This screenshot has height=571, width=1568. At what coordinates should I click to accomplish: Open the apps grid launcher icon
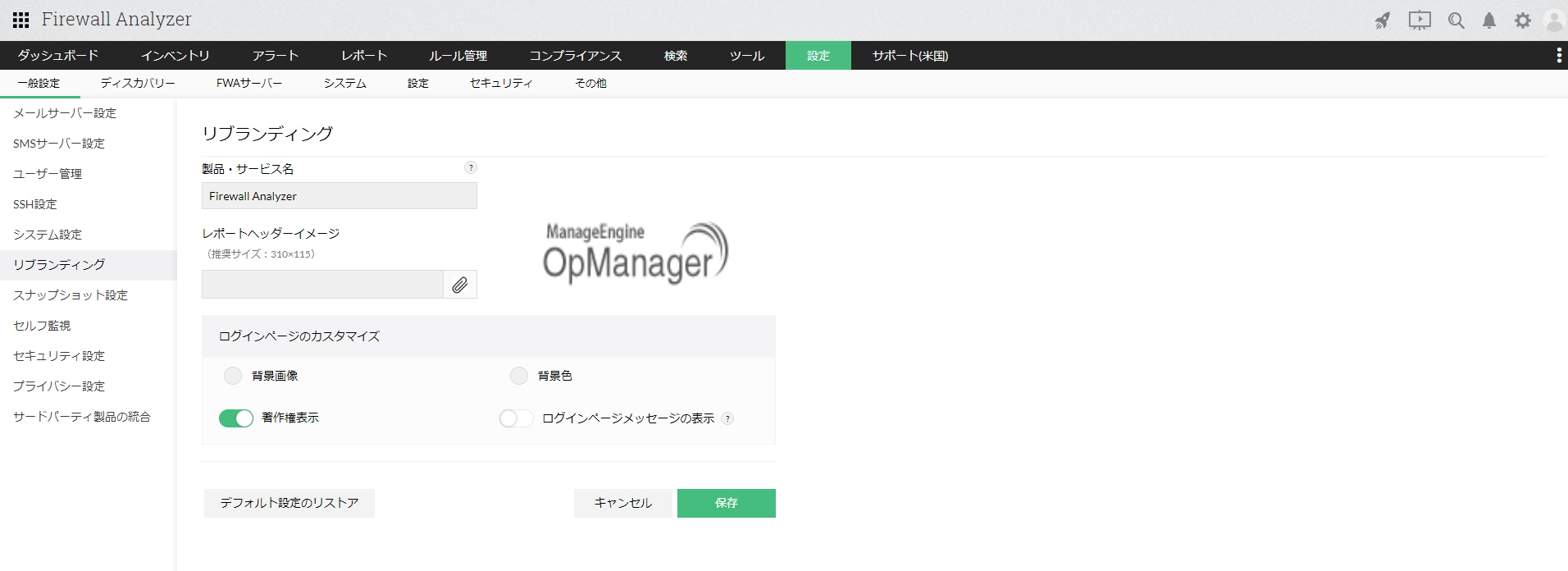[x=21, y=20]
